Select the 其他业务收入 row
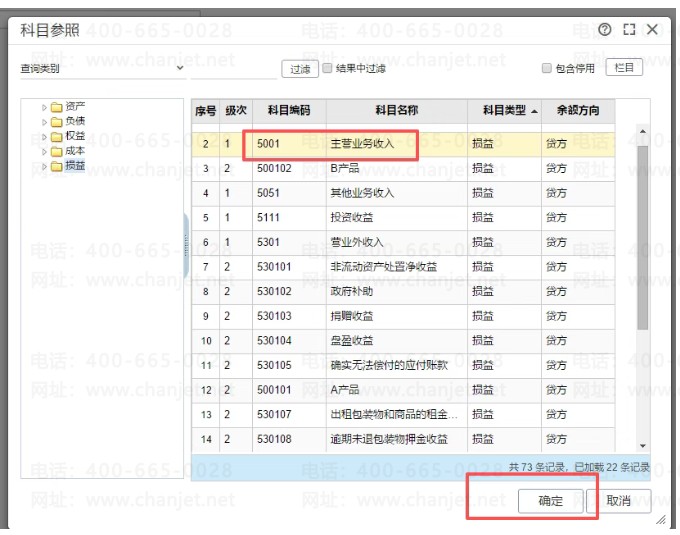The width and height of the screenshot is (680, 535). tap(403, 193)
